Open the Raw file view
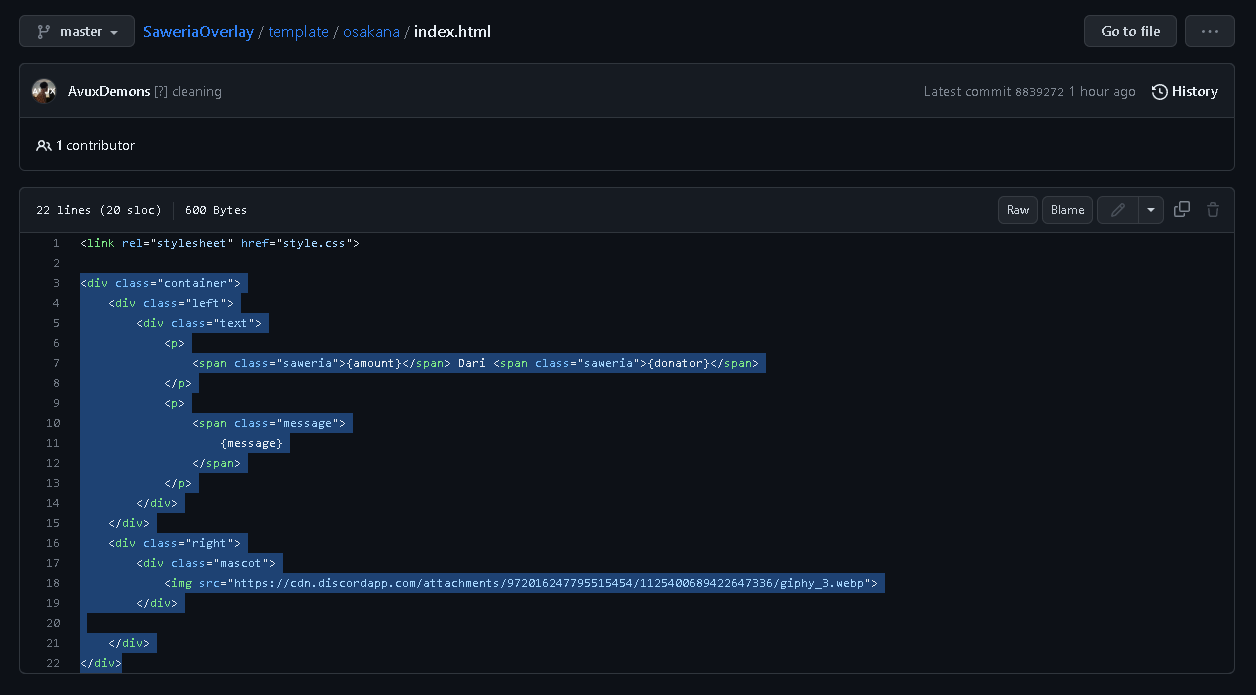The height and width of the screenshot is (695, 1256). pos(1017,209)
